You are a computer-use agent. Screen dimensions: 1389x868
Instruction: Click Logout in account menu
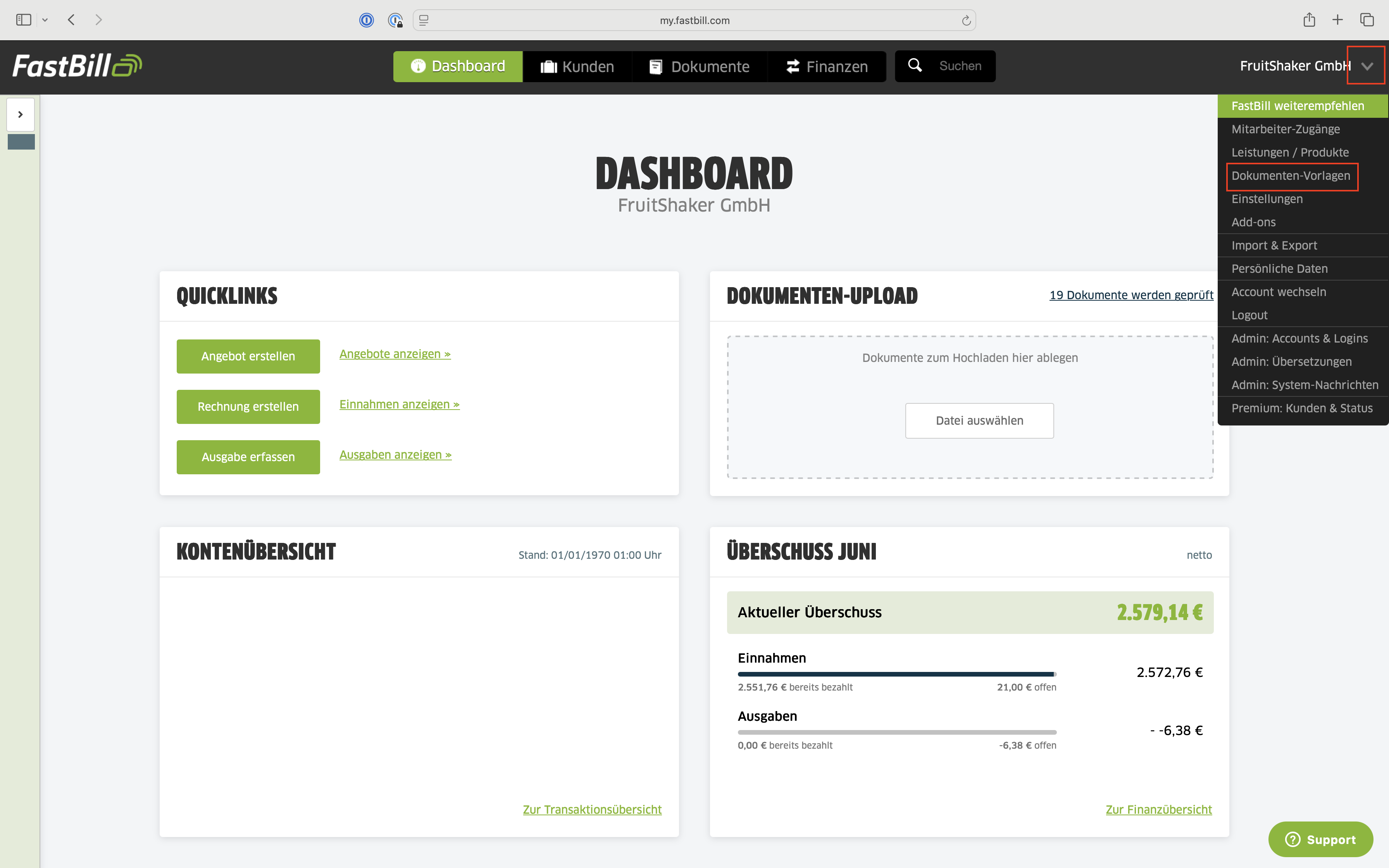(1303, 315)
